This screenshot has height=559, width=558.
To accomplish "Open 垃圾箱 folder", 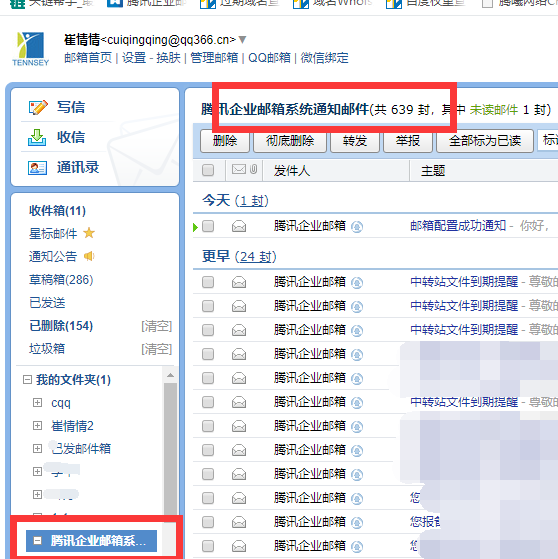I will (x=47, y=349).
